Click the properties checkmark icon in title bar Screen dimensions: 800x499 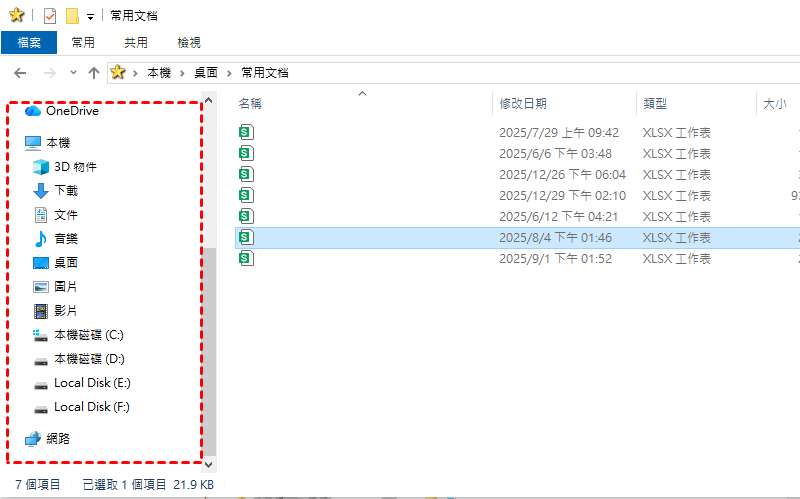pos(50,16)
